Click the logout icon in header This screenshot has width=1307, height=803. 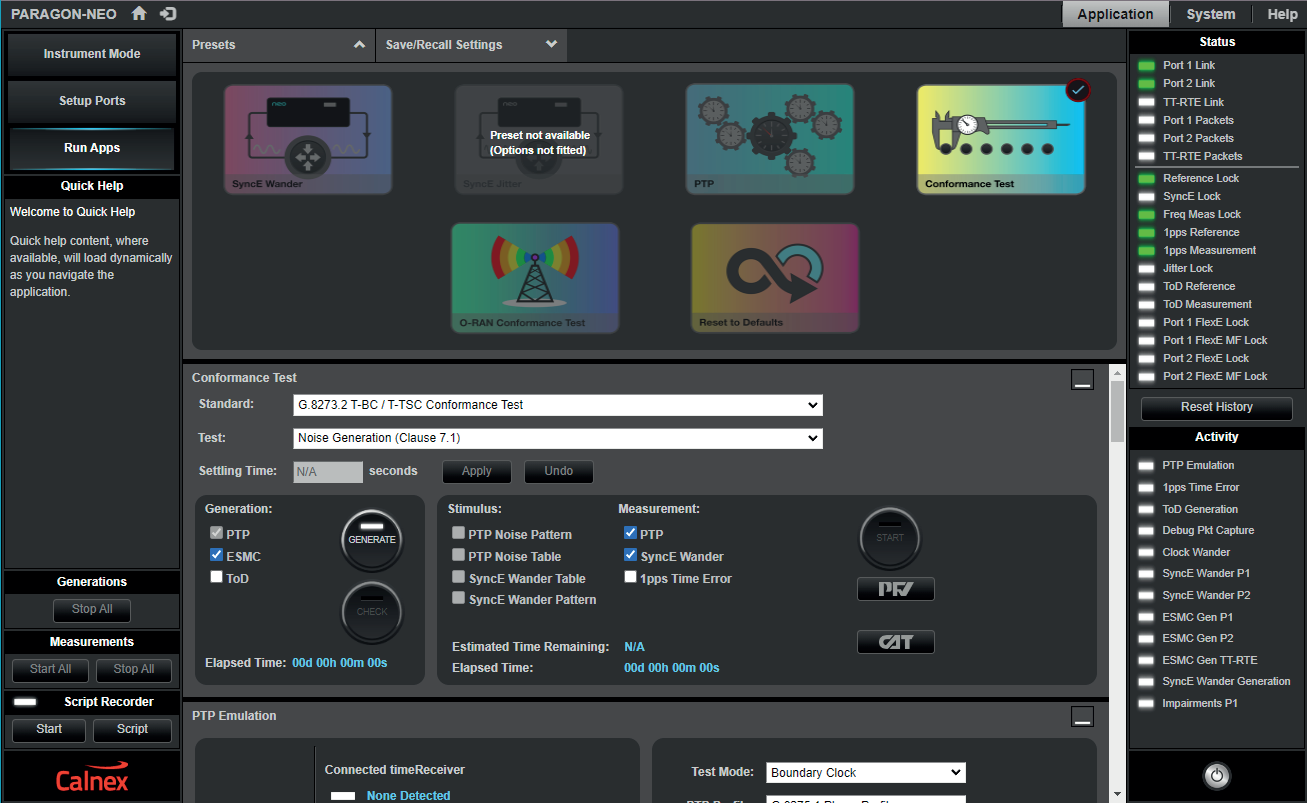[168, 14]
